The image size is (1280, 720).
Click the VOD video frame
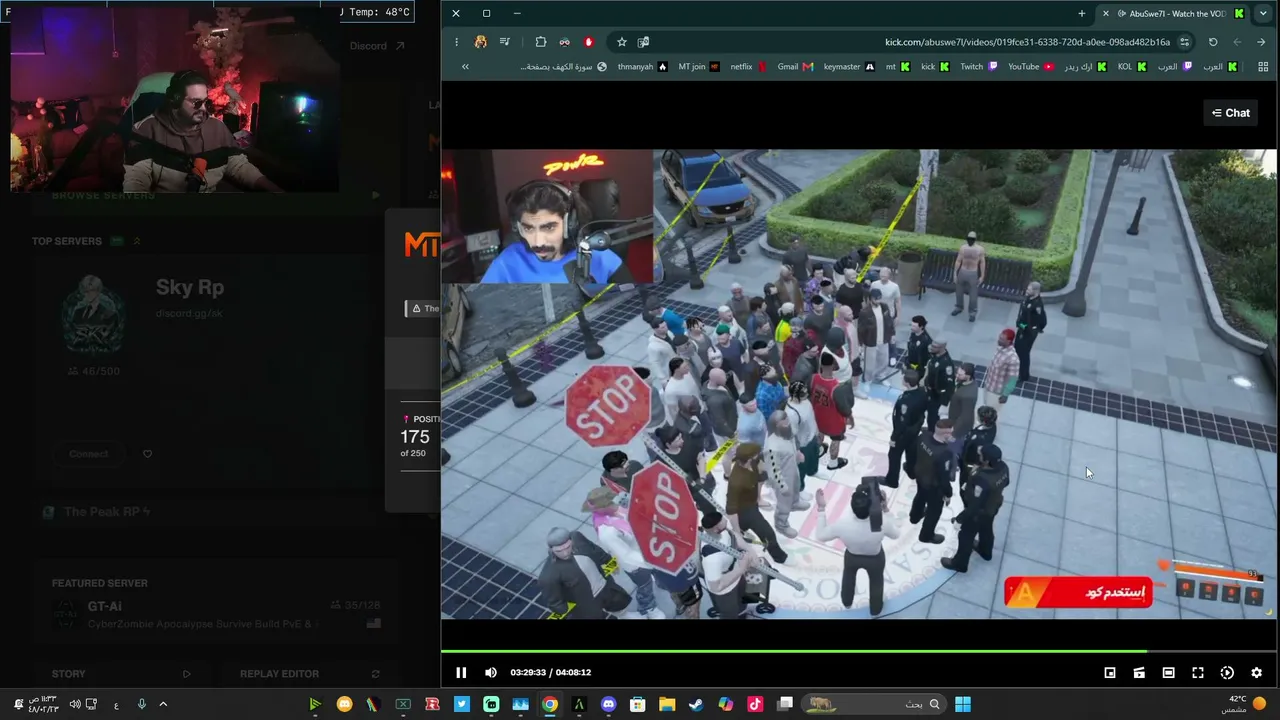[858, 384]
